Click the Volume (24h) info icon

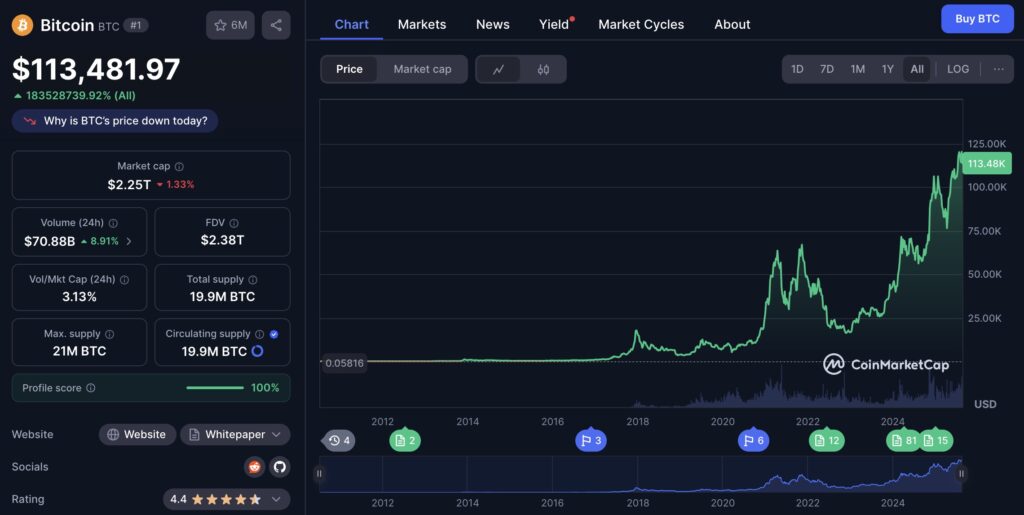[113, 223]
